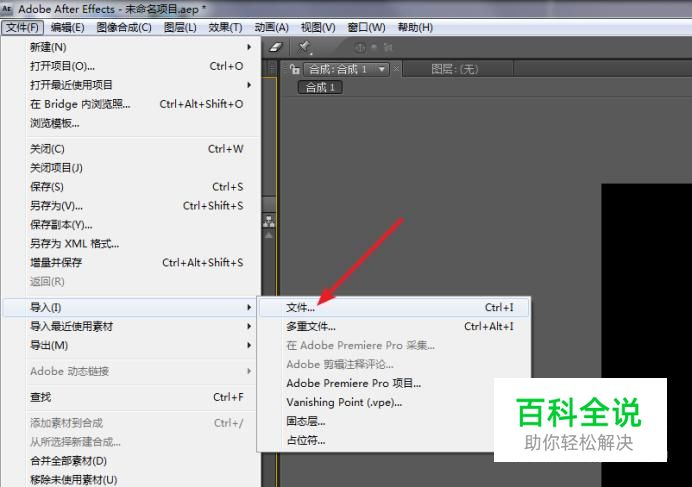Select the Puppet Pin tool
This screenshot has width=692, height=487.
(304, 47)
